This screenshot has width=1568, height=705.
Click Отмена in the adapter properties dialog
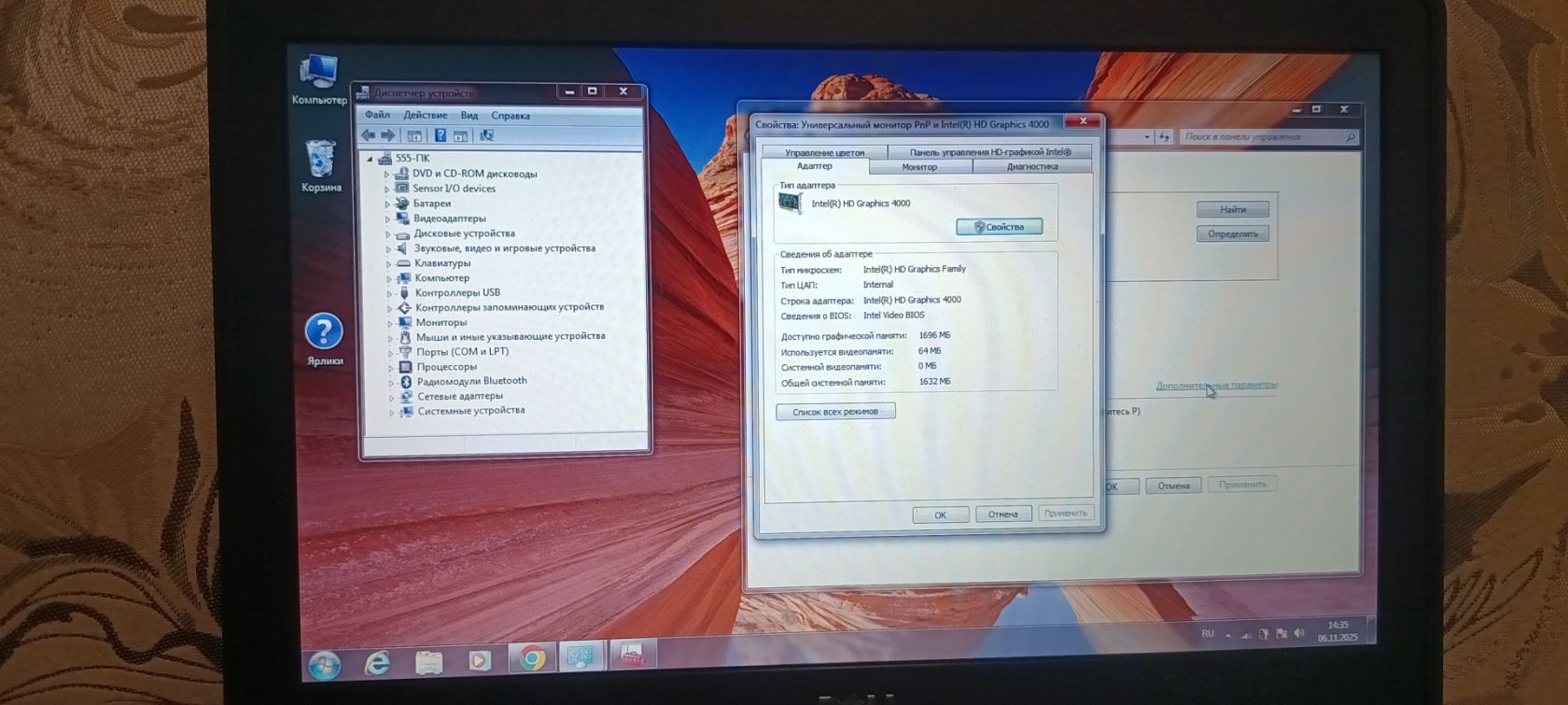click(x=1003, y=515)
